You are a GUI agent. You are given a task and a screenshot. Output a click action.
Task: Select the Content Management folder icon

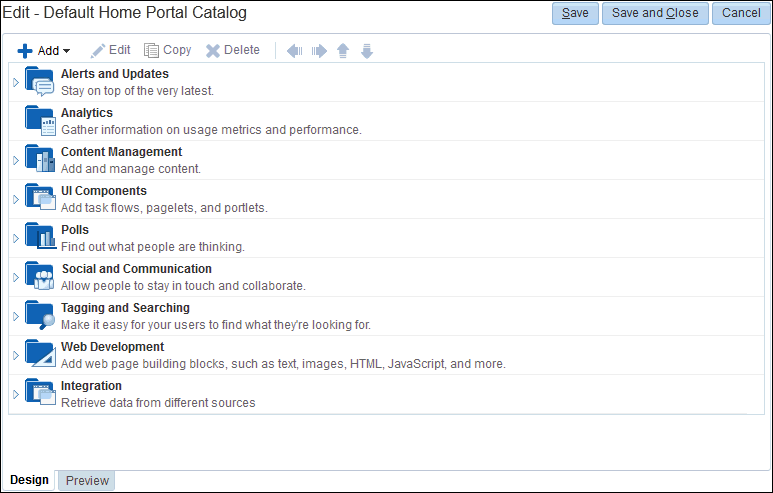(x=40, y=159)
